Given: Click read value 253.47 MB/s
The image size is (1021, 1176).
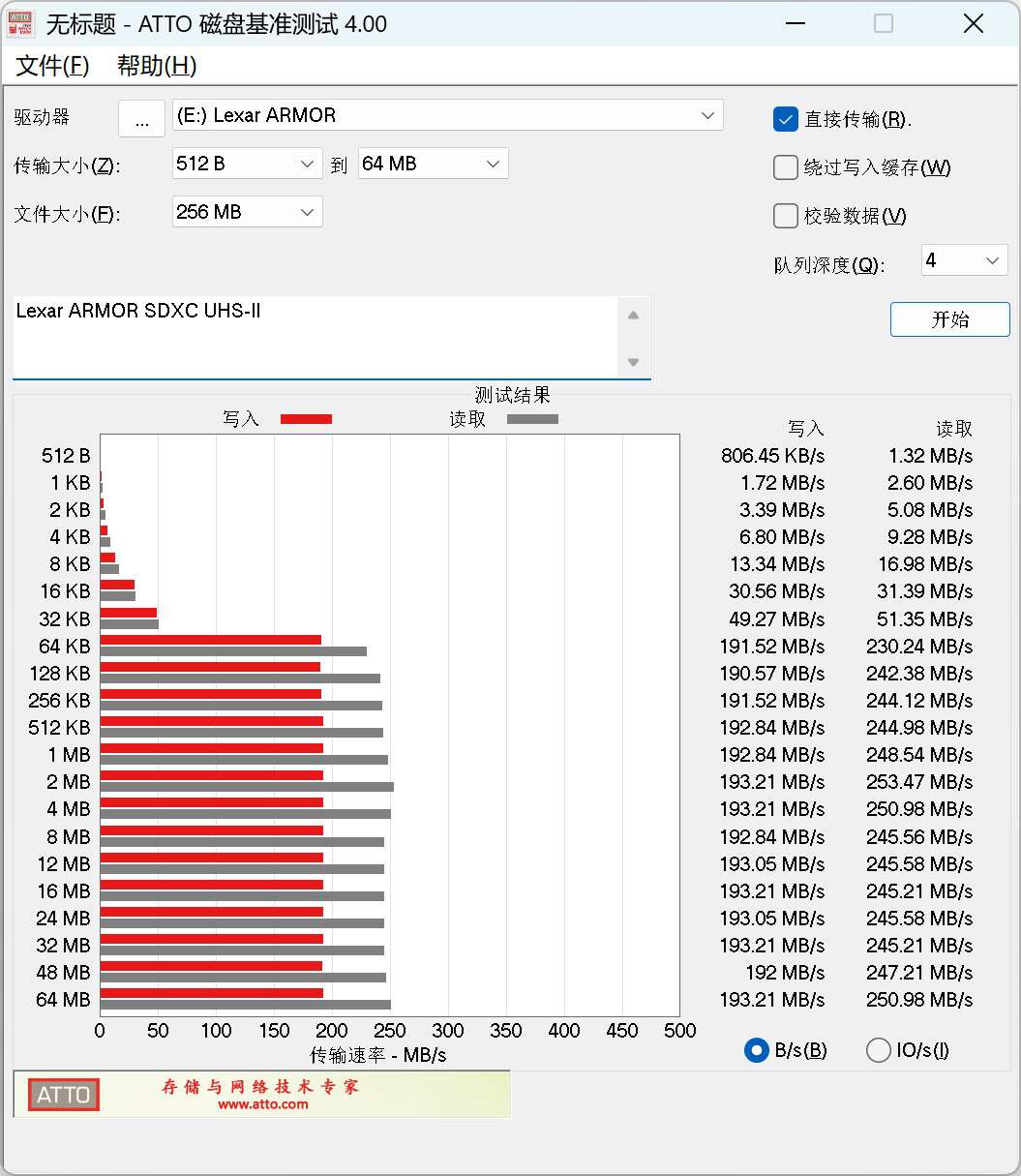Looking at the screenshot, I should tap(919, 781).
